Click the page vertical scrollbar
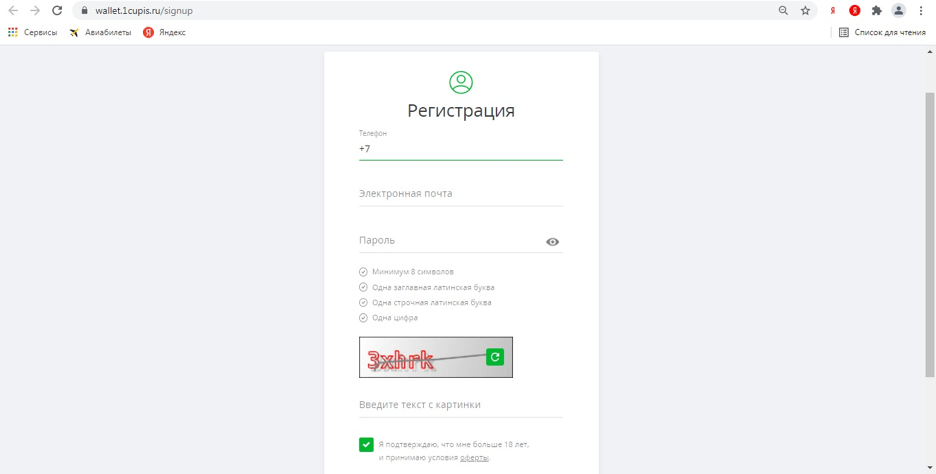The image size is (936, 474). (930, 230)
